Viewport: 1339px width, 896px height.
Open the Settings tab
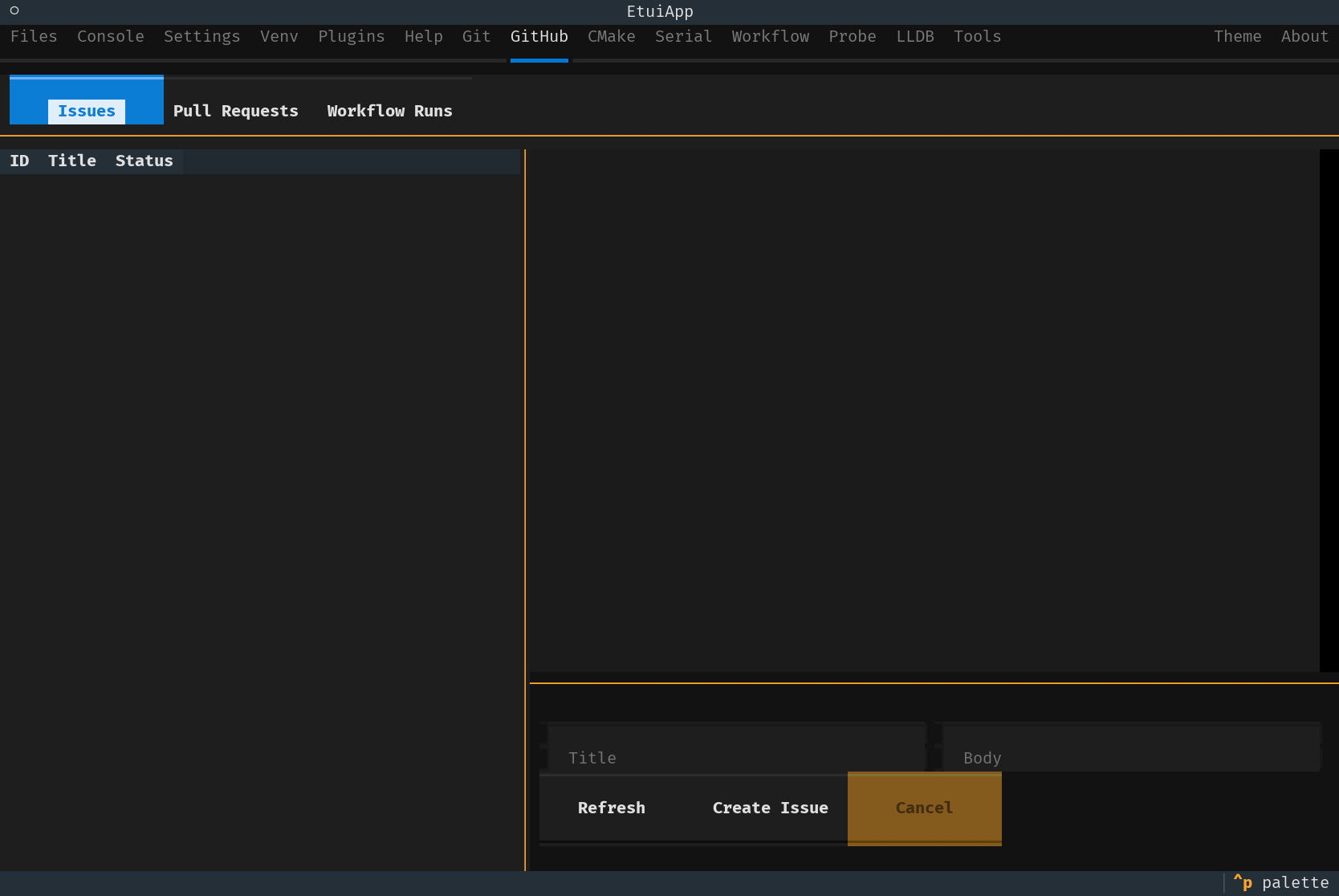click(x=202, y=36)
